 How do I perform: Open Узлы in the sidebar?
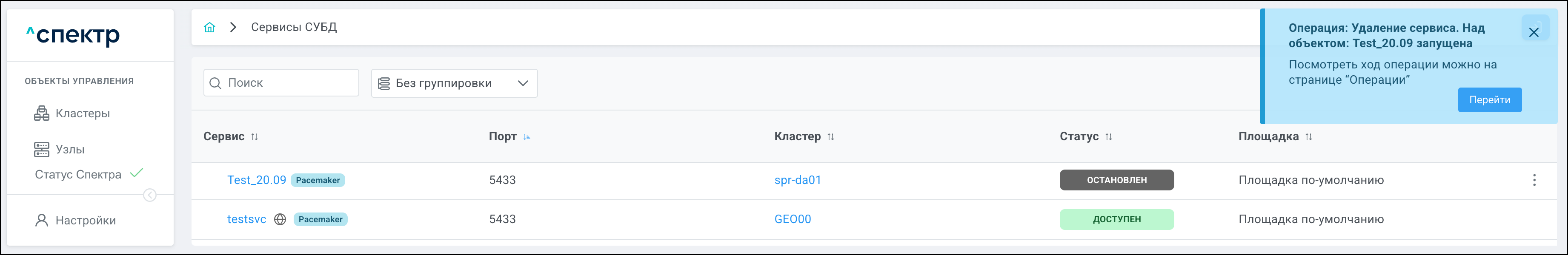[69, 149]
